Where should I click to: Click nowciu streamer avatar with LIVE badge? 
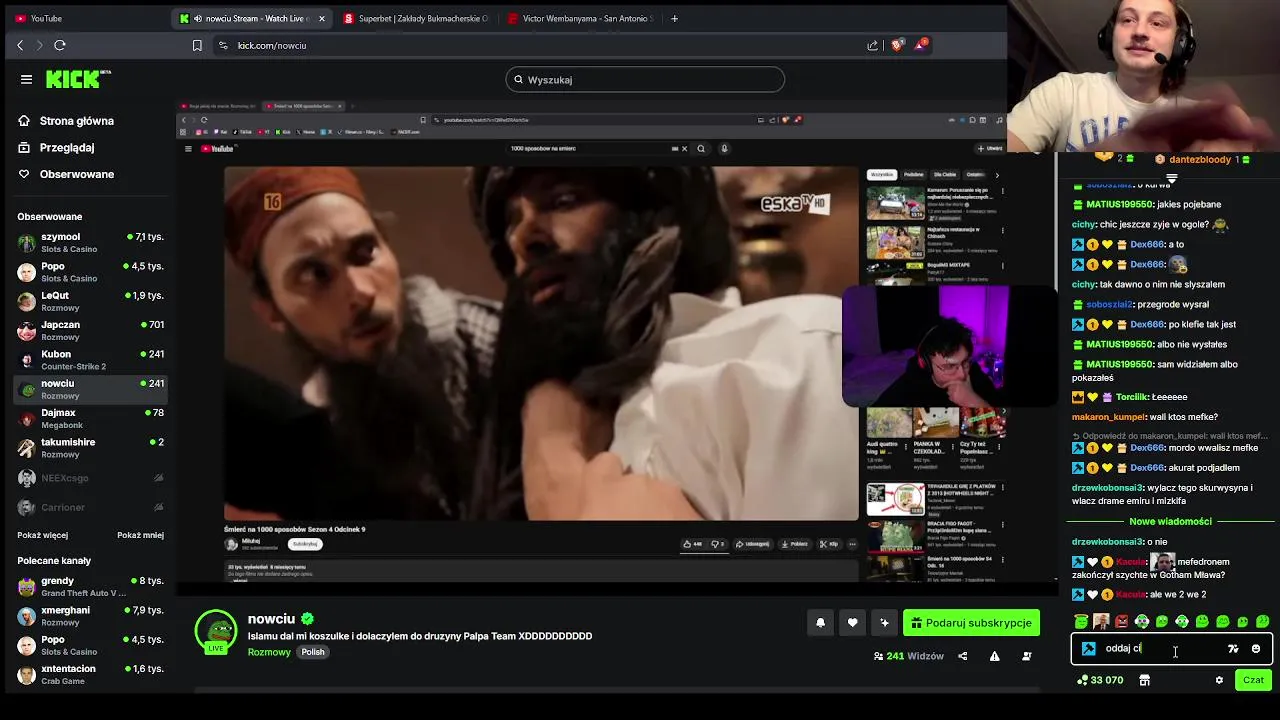(215, 631)
